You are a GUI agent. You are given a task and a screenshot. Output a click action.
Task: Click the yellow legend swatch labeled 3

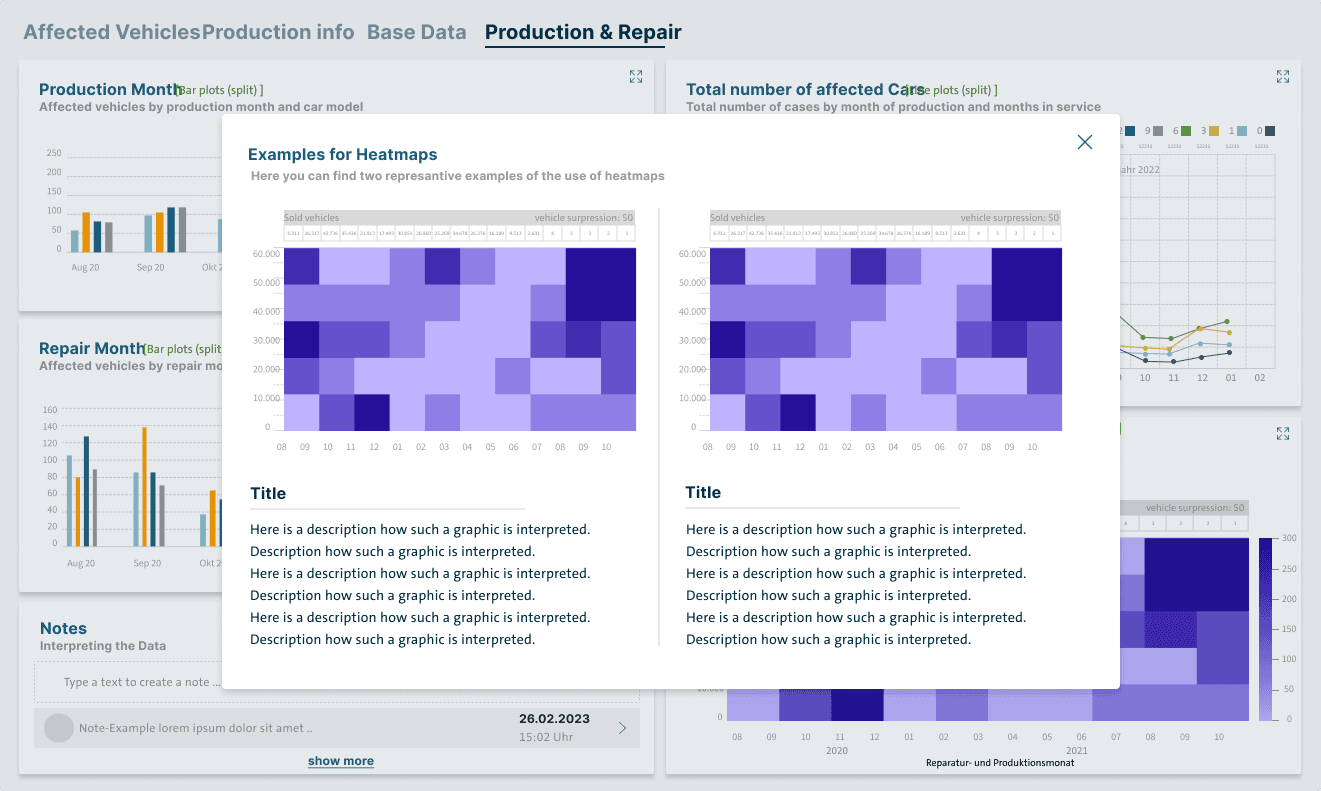tap(1213, 131)
